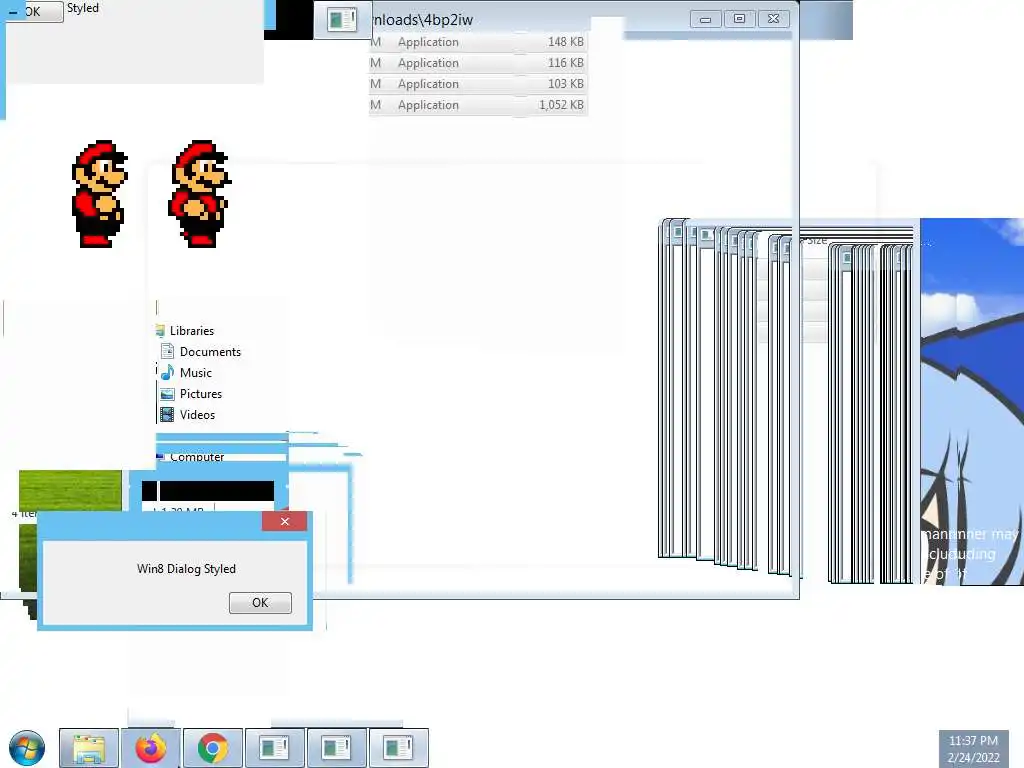The image size is (1024, 768).
Task: Click the left Mario sprite
Action: [99, 194]
